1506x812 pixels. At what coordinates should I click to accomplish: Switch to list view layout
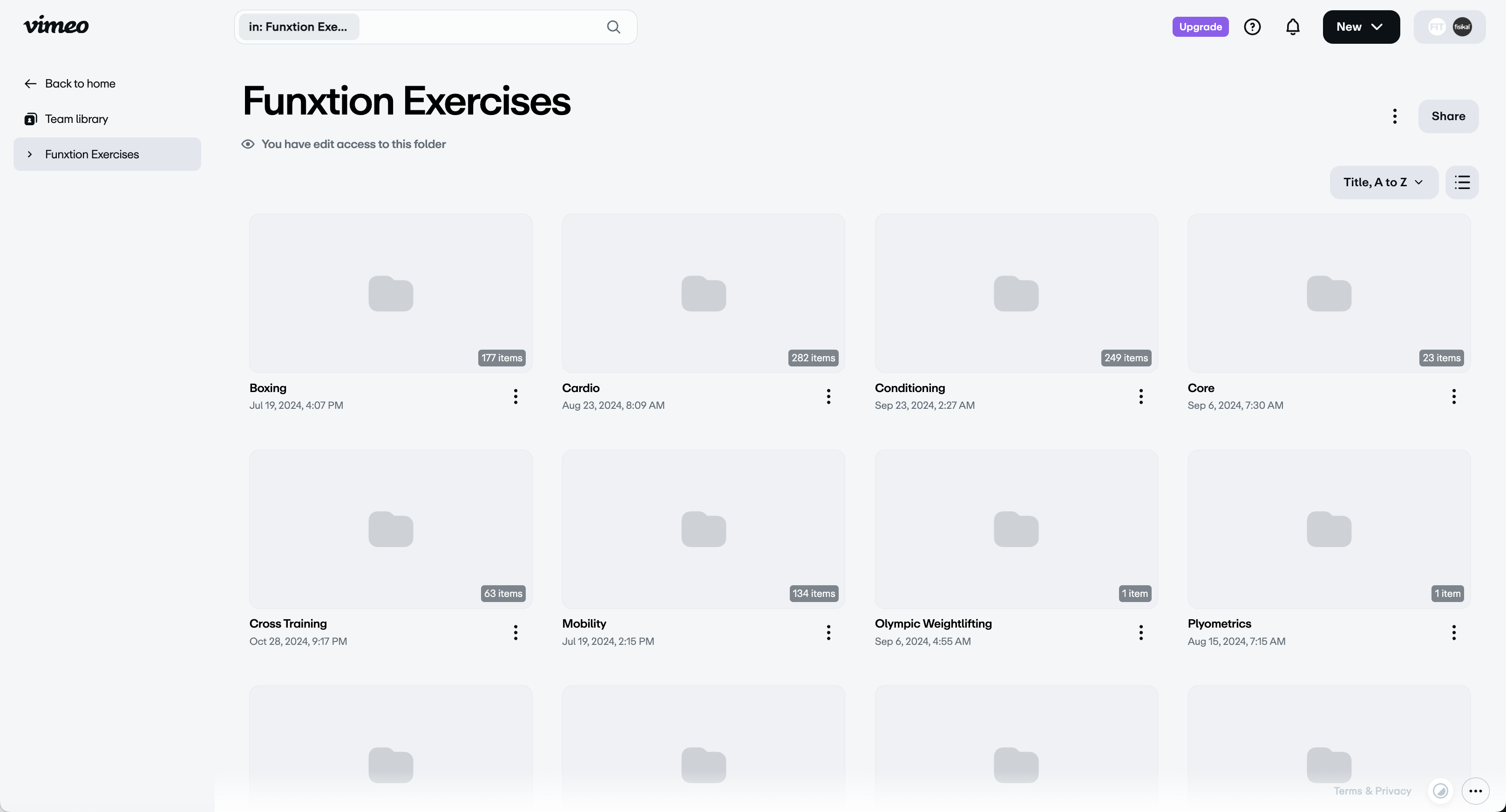(1462, 183)
